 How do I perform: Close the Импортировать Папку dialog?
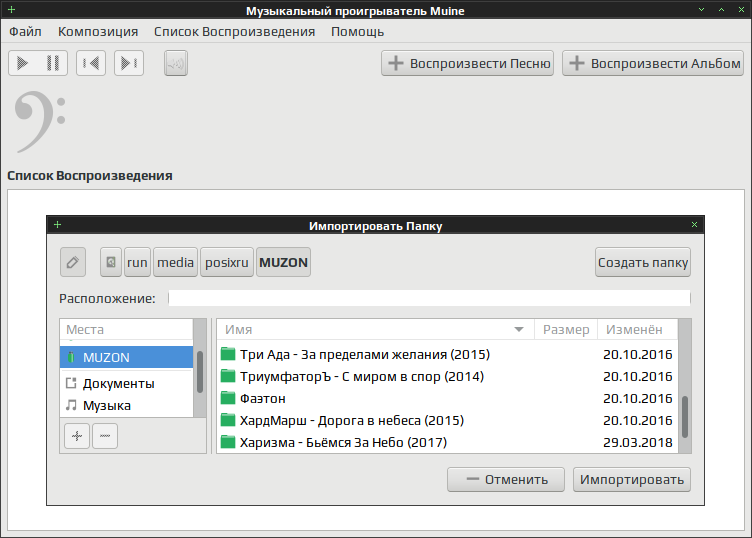(x=694, y=224)
